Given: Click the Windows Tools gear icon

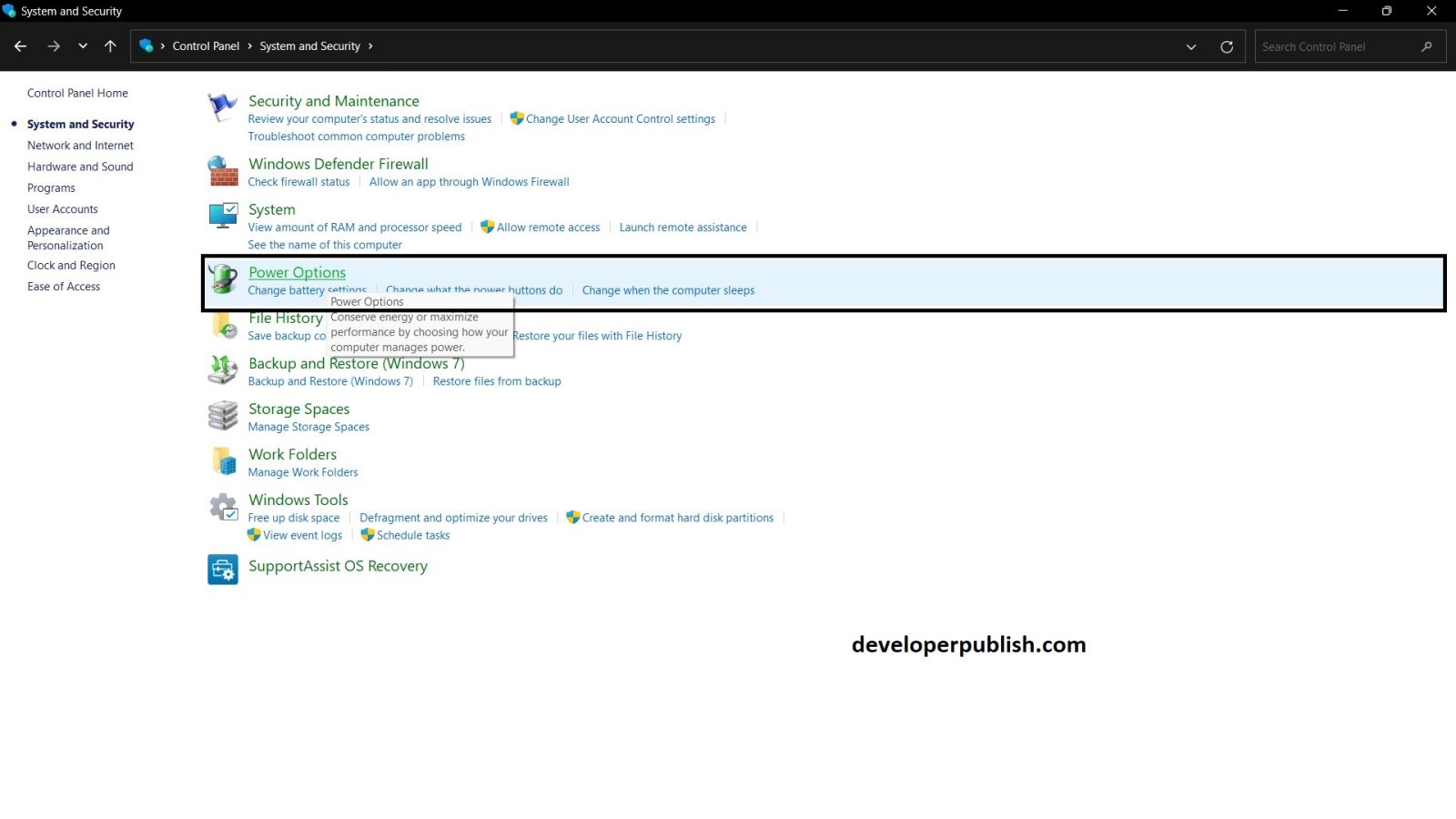Looking at the screenshot, I should point(221,506).
